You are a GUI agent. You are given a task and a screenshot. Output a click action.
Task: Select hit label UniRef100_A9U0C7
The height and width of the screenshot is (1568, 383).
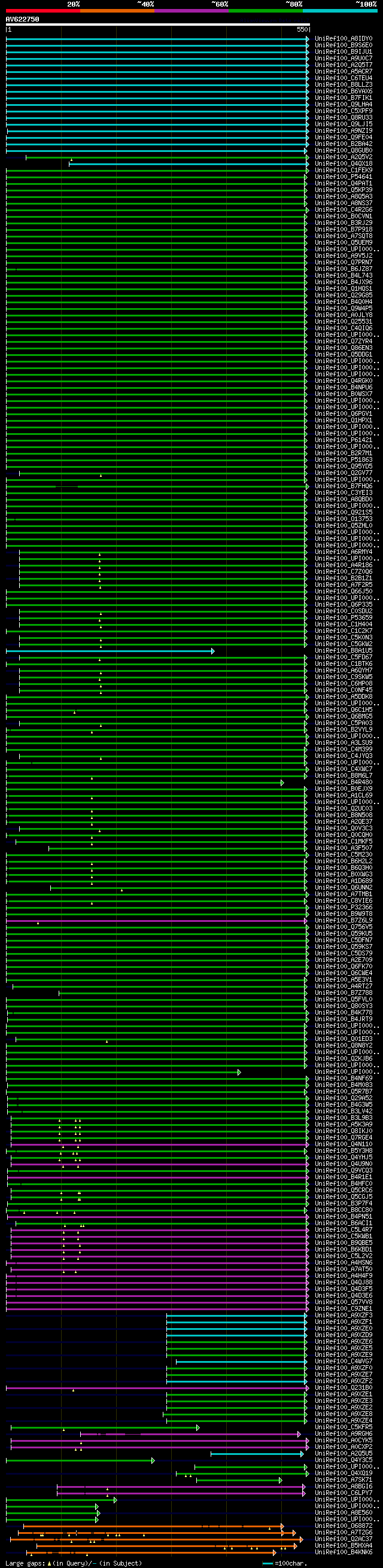coord(344,59)
